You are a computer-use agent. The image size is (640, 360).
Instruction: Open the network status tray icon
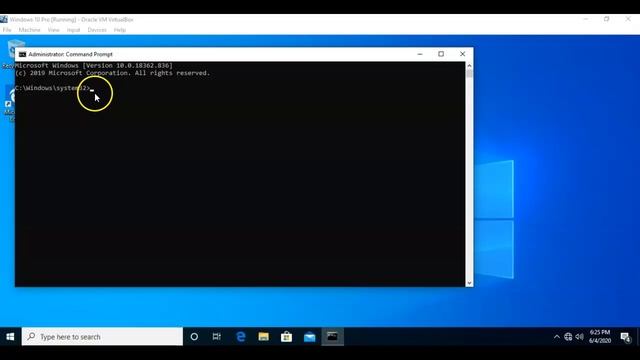click(x=568, y=337)
